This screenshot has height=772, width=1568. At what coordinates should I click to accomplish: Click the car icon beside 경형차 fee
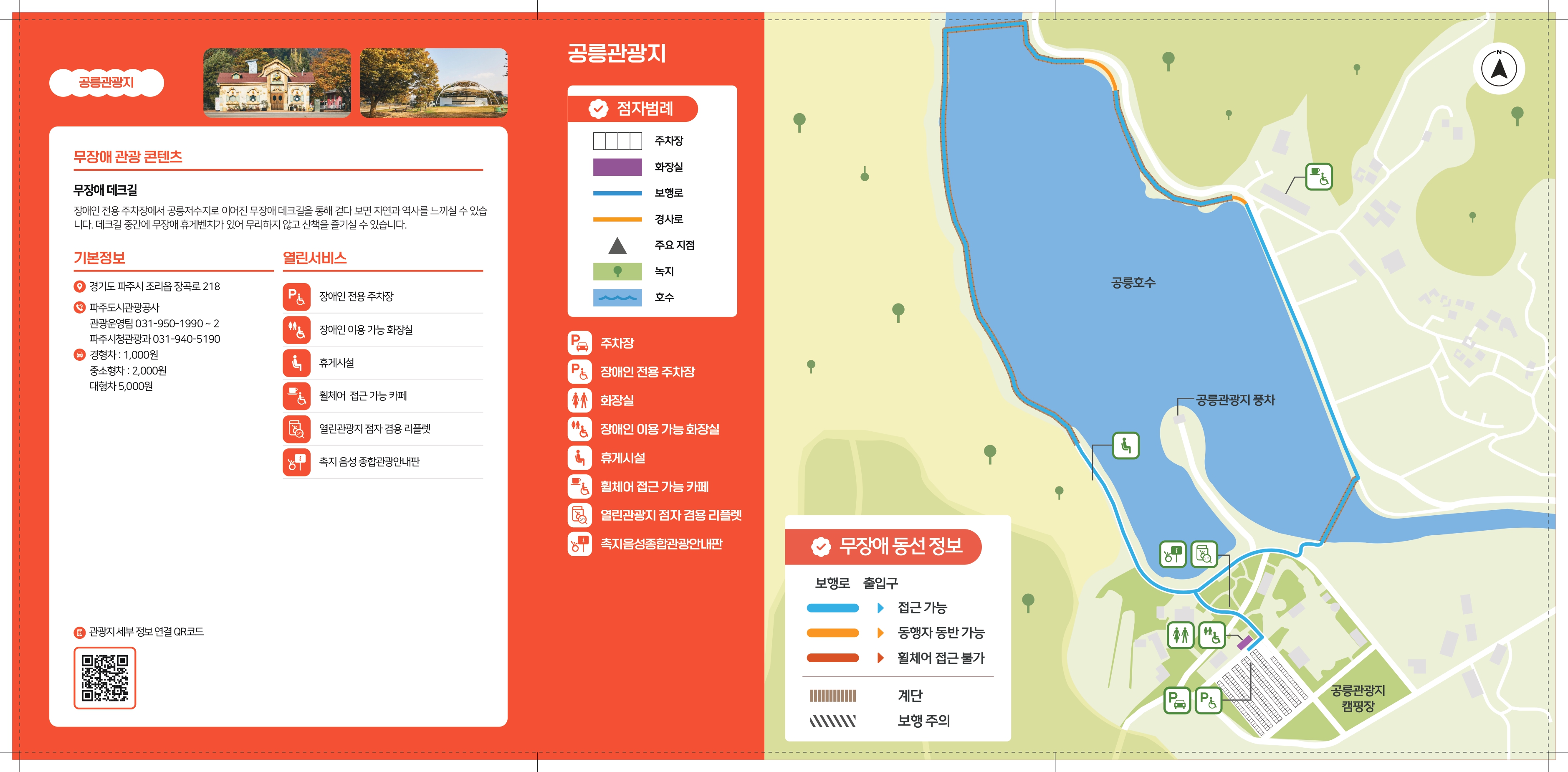point(79,354)
